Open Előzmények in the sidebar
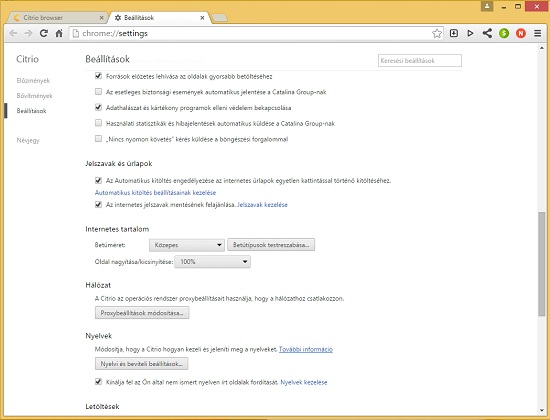Viewport: 550px width, 420px height. (x=33, y=81)
